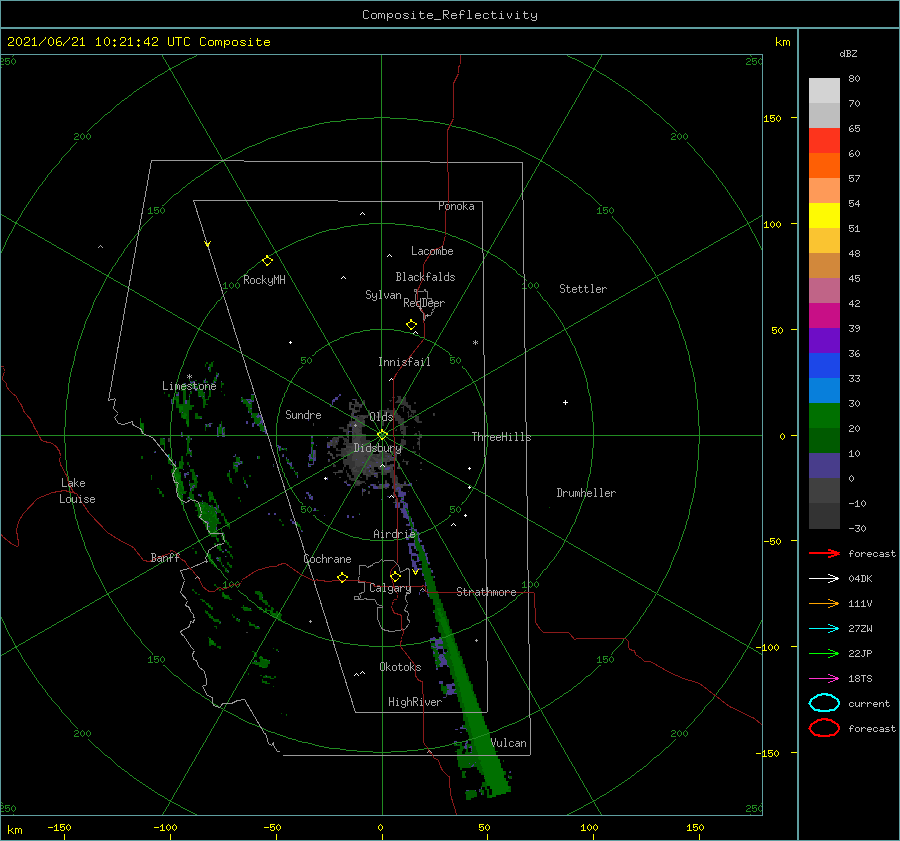Click the white 04DK arrow icon
The width and height of the screenshot is (900, 841).
[x=824, y=578]
